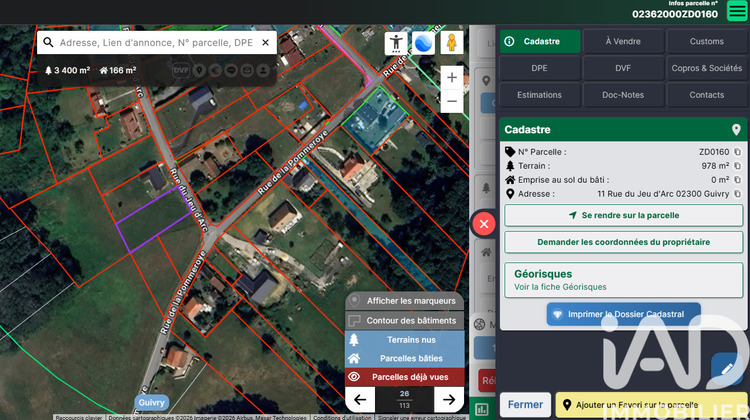Open the green hamburger menu
Viewport: 750px width, 420px height.
(736, 12)
